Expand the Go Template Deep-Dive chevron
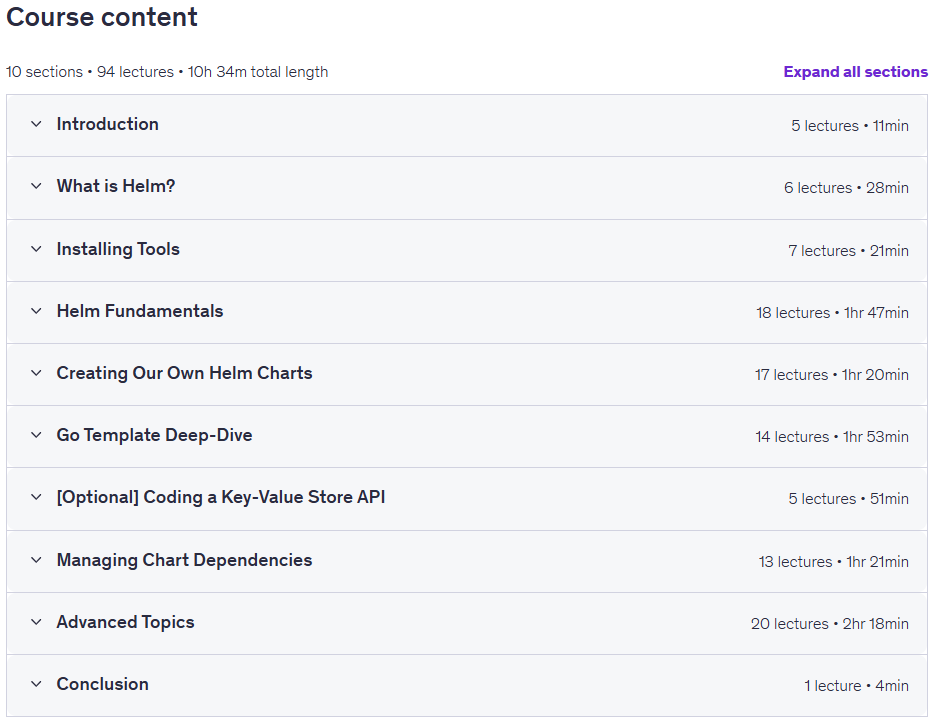 (36, 435)
